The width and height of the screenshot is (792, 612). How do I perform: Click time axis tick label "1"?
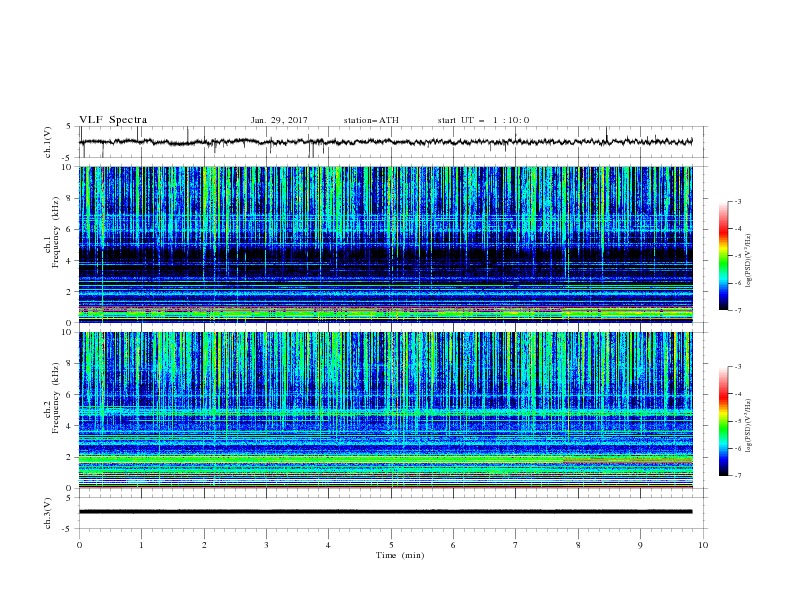[141, 545]
